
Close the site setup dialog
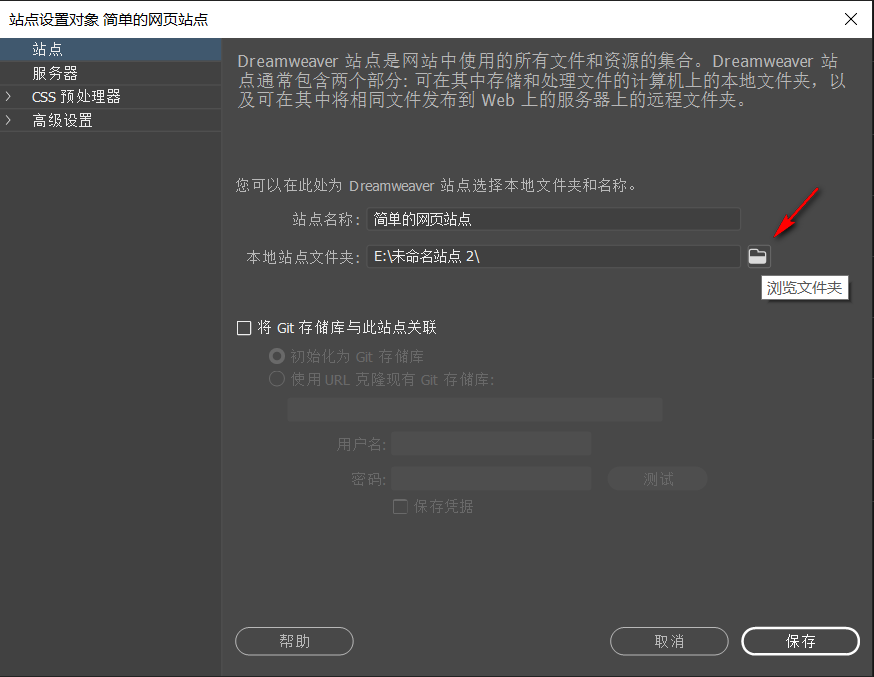(851, 19)
